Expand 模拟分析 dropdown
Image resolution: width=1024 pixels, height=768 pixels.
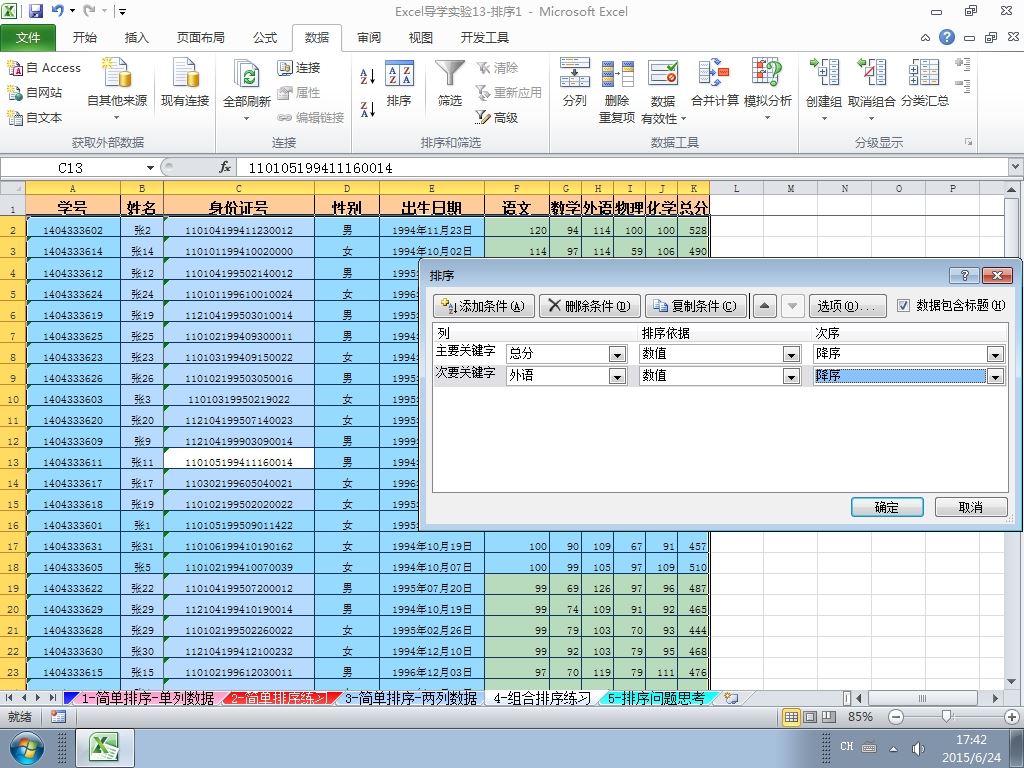767,118
